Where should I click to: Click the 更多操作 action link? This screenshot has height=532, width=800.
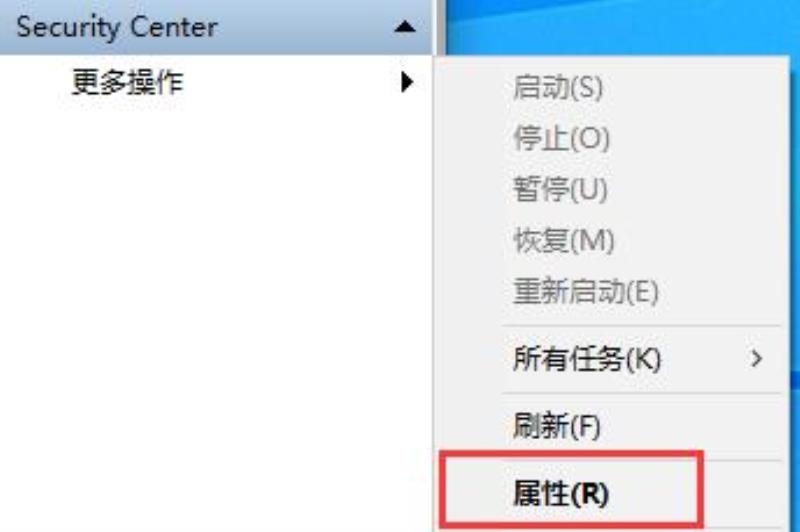pyautogui.click(x=127, y=82)
